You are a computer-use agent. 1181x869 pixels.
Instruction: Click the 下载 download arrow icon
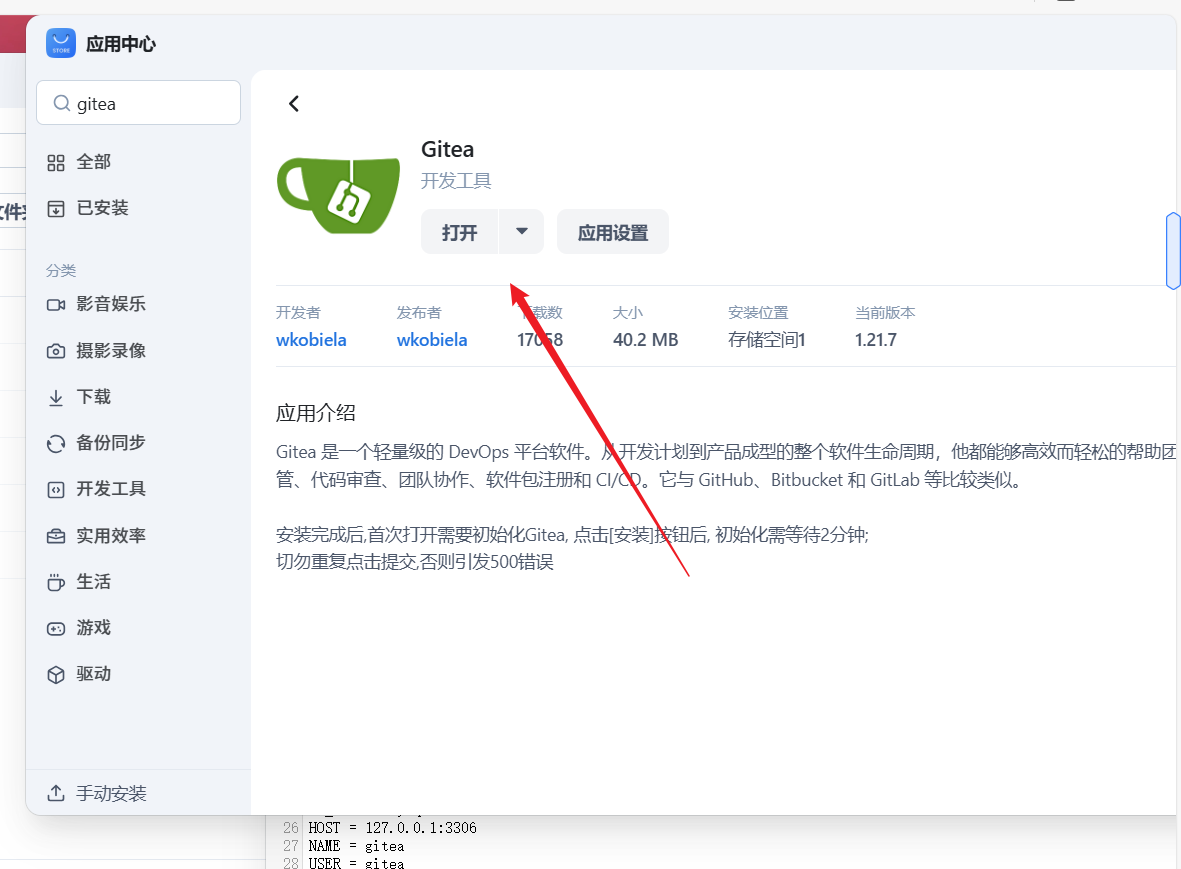click(x=56, y=398)
